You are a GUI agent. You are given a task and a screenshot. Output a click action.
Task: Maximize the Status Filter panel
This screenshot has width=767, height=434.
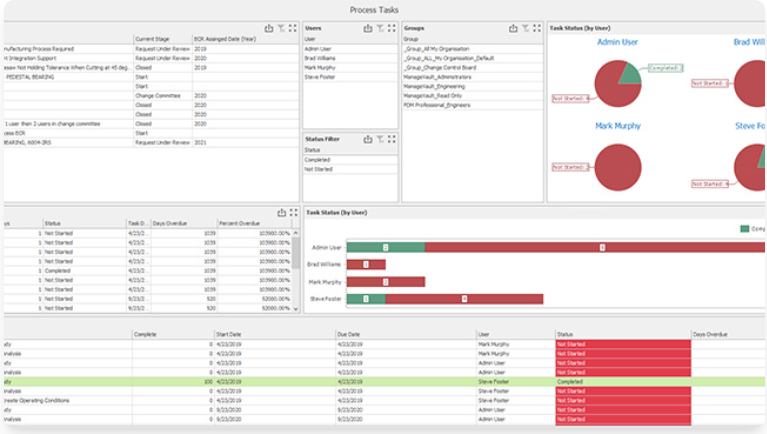coord(392,139)
